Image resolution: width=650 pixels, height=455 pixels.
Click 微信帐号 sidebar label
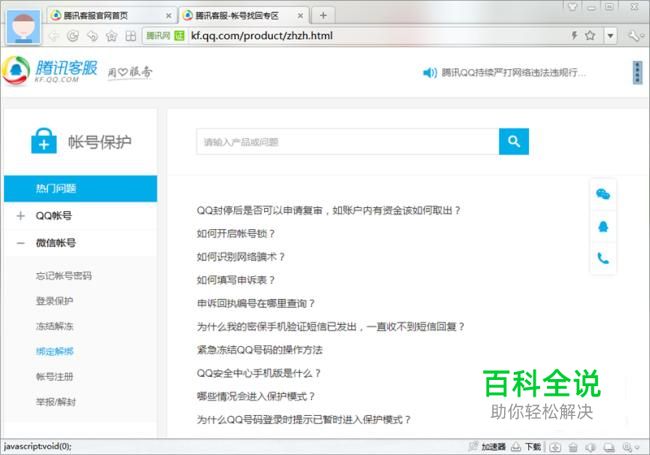[x=56, y=243]
